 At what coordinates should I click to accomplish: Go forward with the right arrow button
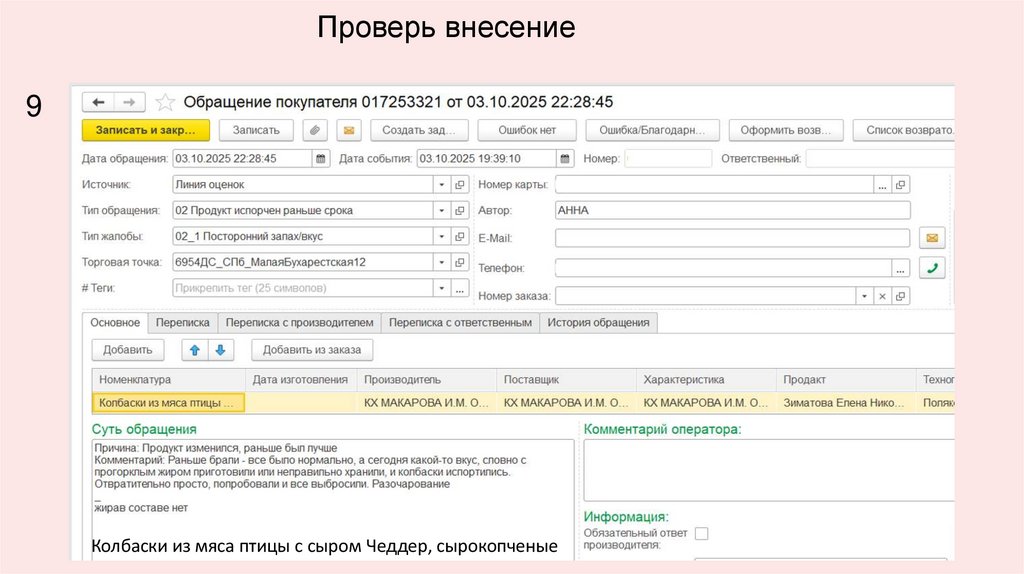click(129, 103)
